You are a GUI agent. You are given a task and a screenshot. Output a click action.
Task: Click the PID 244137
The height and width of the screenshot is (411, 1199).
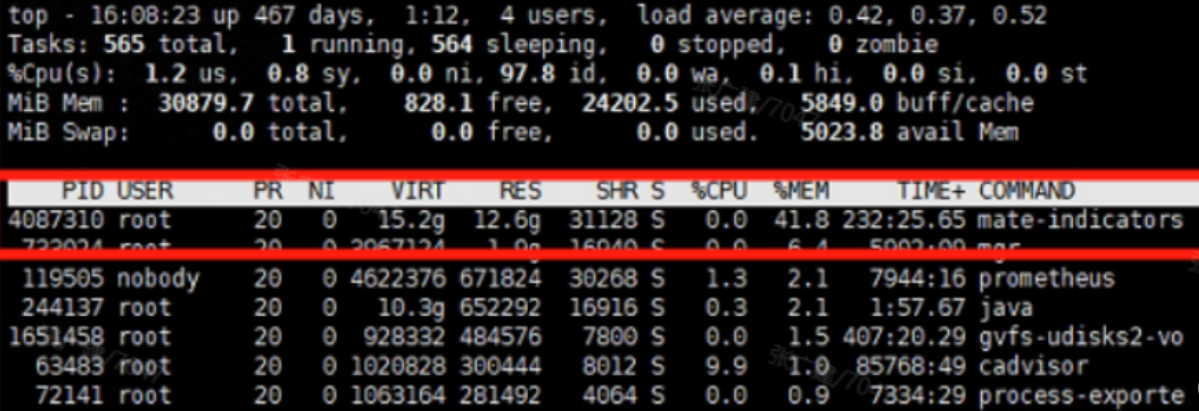[62, 308]
